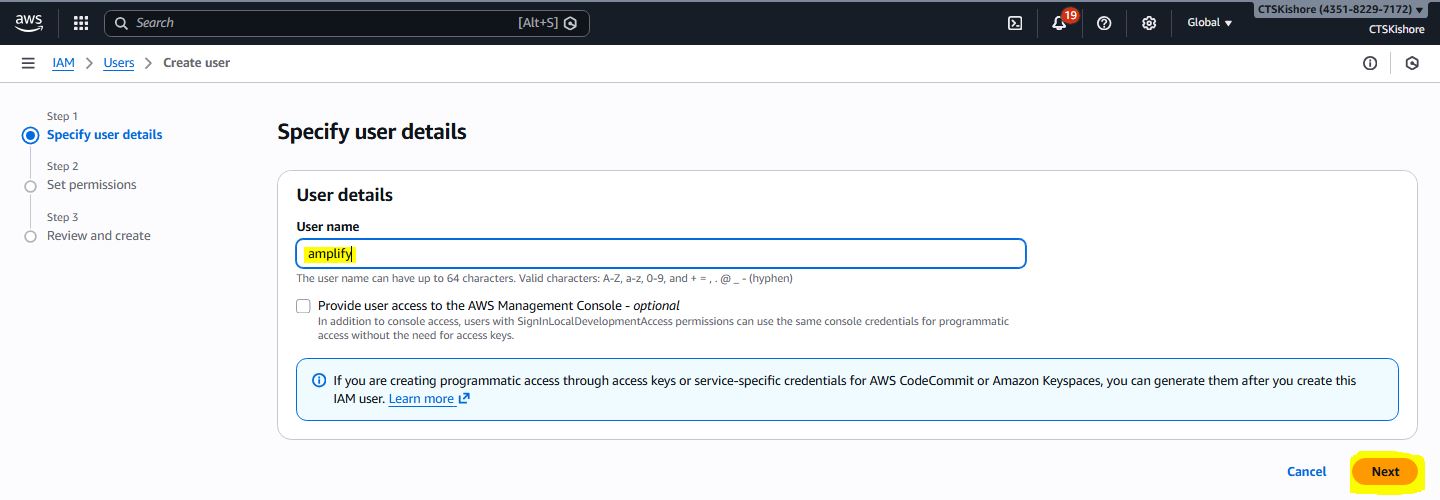Click the AWS logo home icon

(29, 23)
